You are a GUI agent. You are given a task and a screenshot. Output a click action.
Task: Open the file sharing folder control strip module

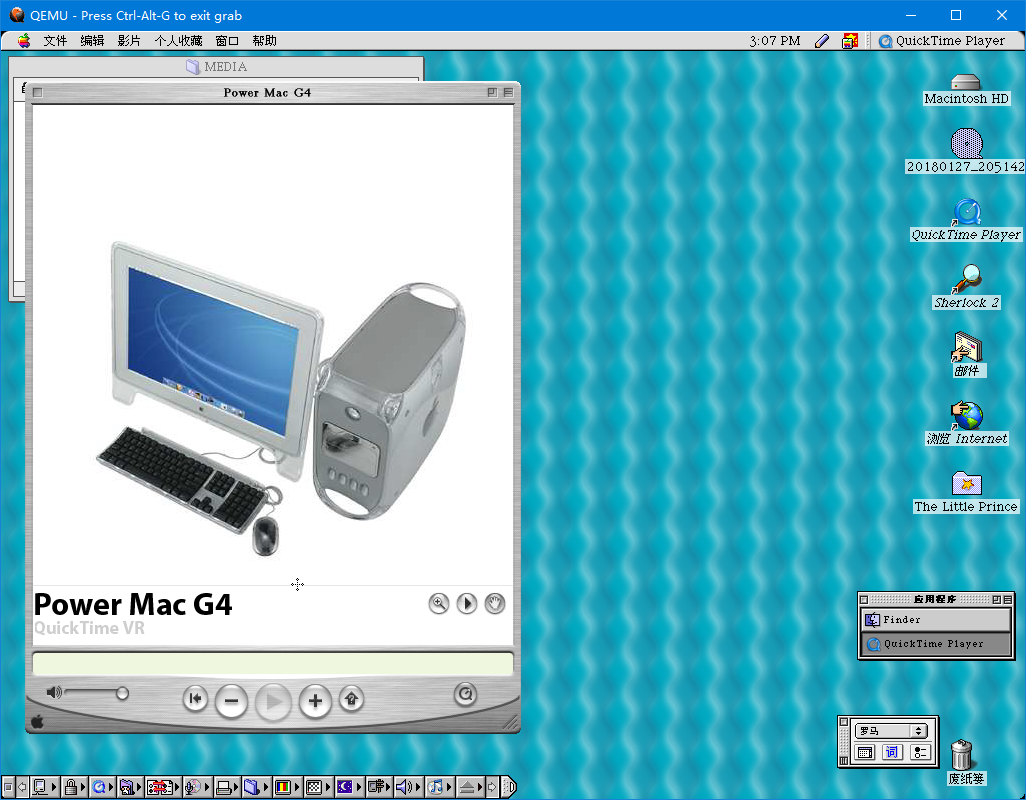coord(131,787)
